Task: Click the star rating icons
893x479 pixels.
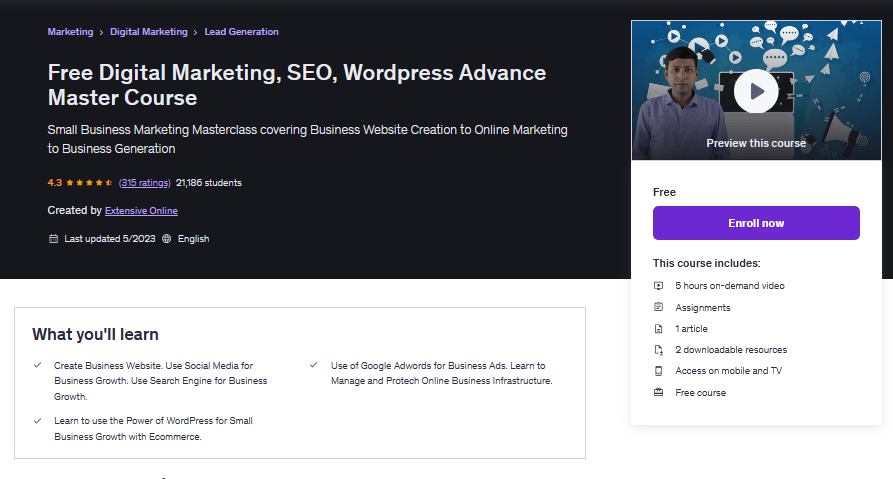Action: (89, 183)
